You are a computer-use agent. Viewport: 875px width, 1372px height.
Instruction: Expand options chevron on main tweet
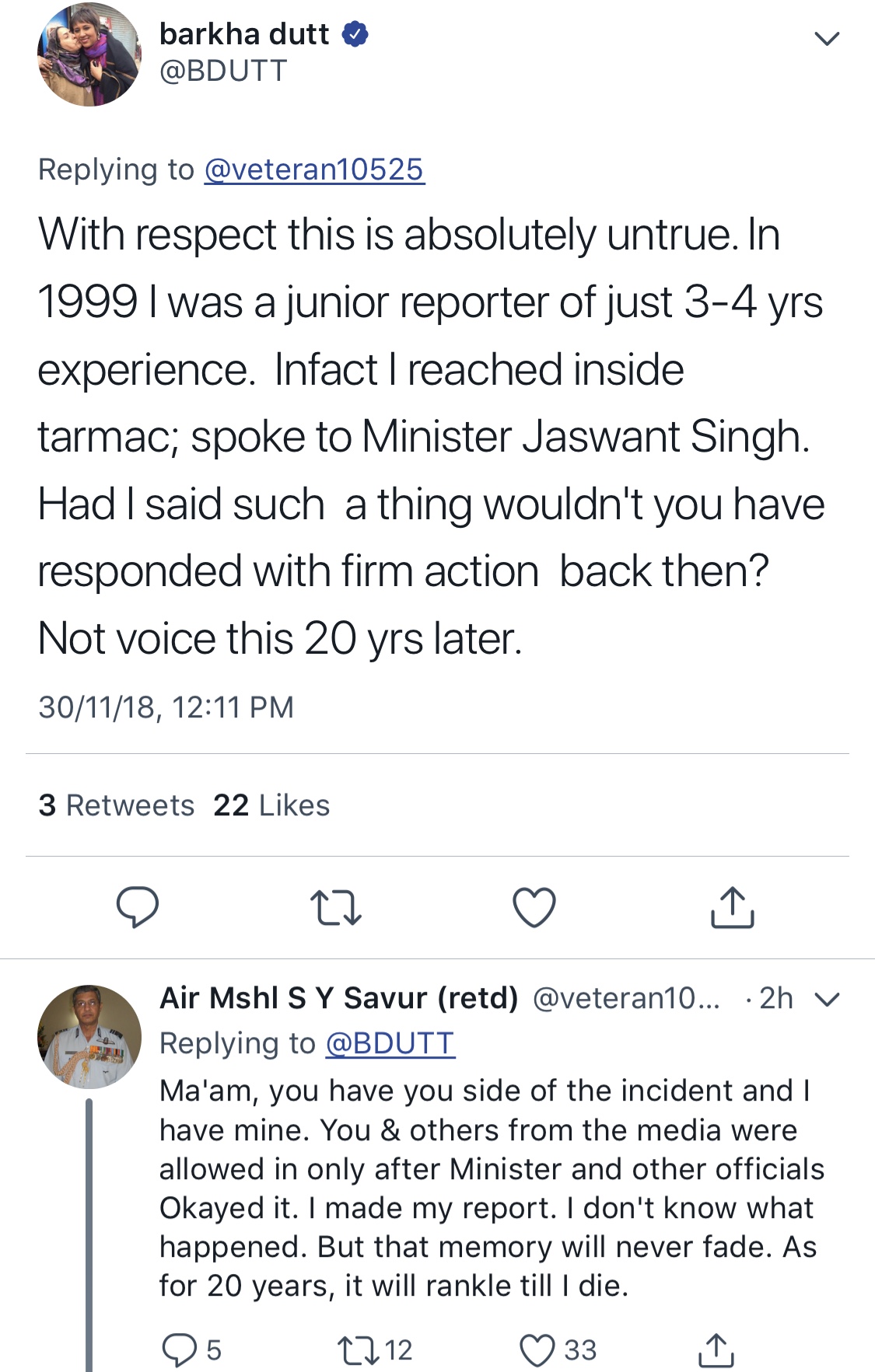pyautogui.click(x=826, y=38)
